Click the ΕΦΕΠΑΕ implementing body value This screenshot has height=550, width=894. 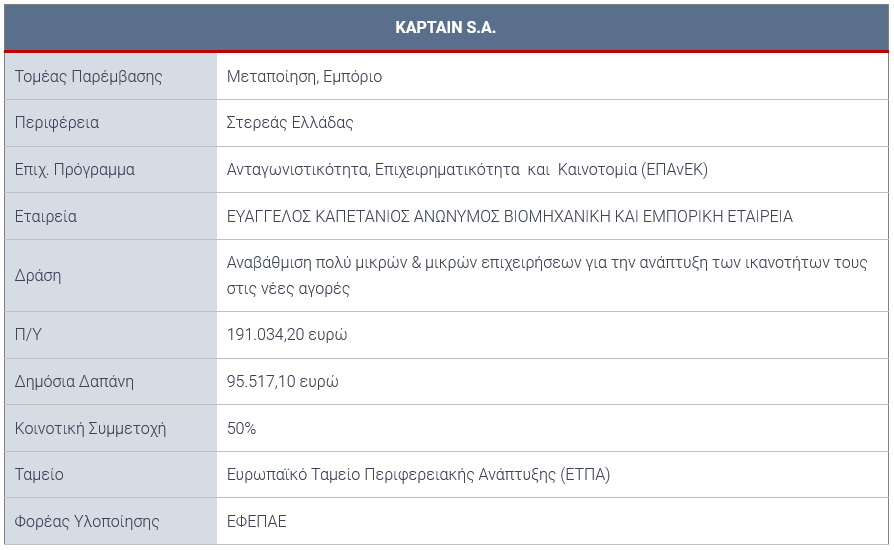point(257,522)
